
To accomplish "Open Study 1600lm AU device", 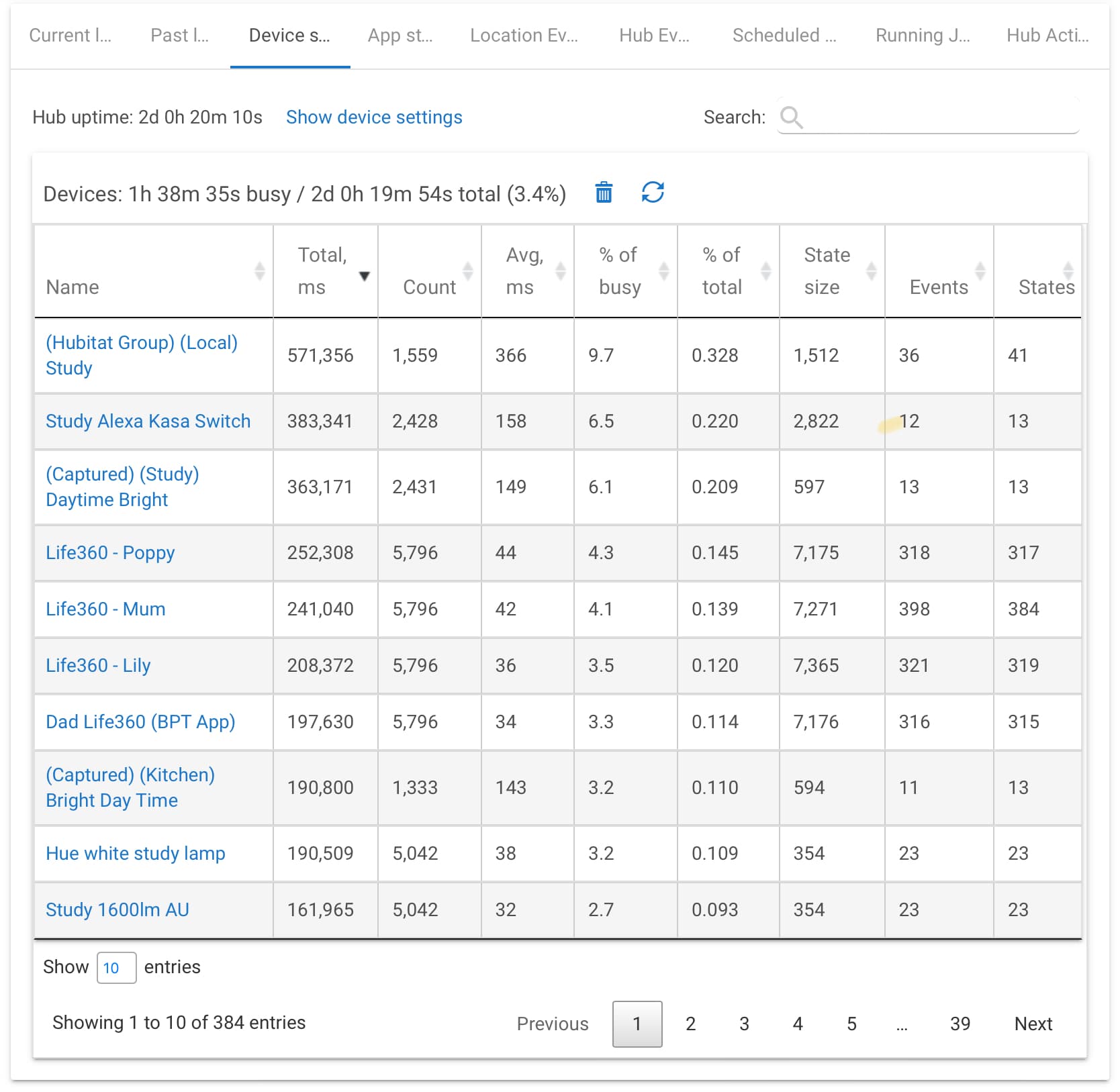I will coord(118,910).
